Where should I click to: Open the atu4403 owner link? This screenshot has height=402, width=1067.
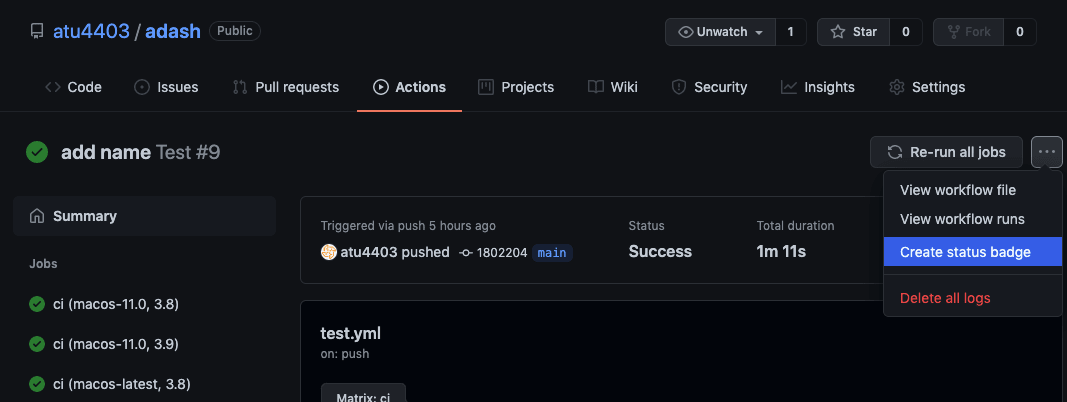click(x=91, y=31)
